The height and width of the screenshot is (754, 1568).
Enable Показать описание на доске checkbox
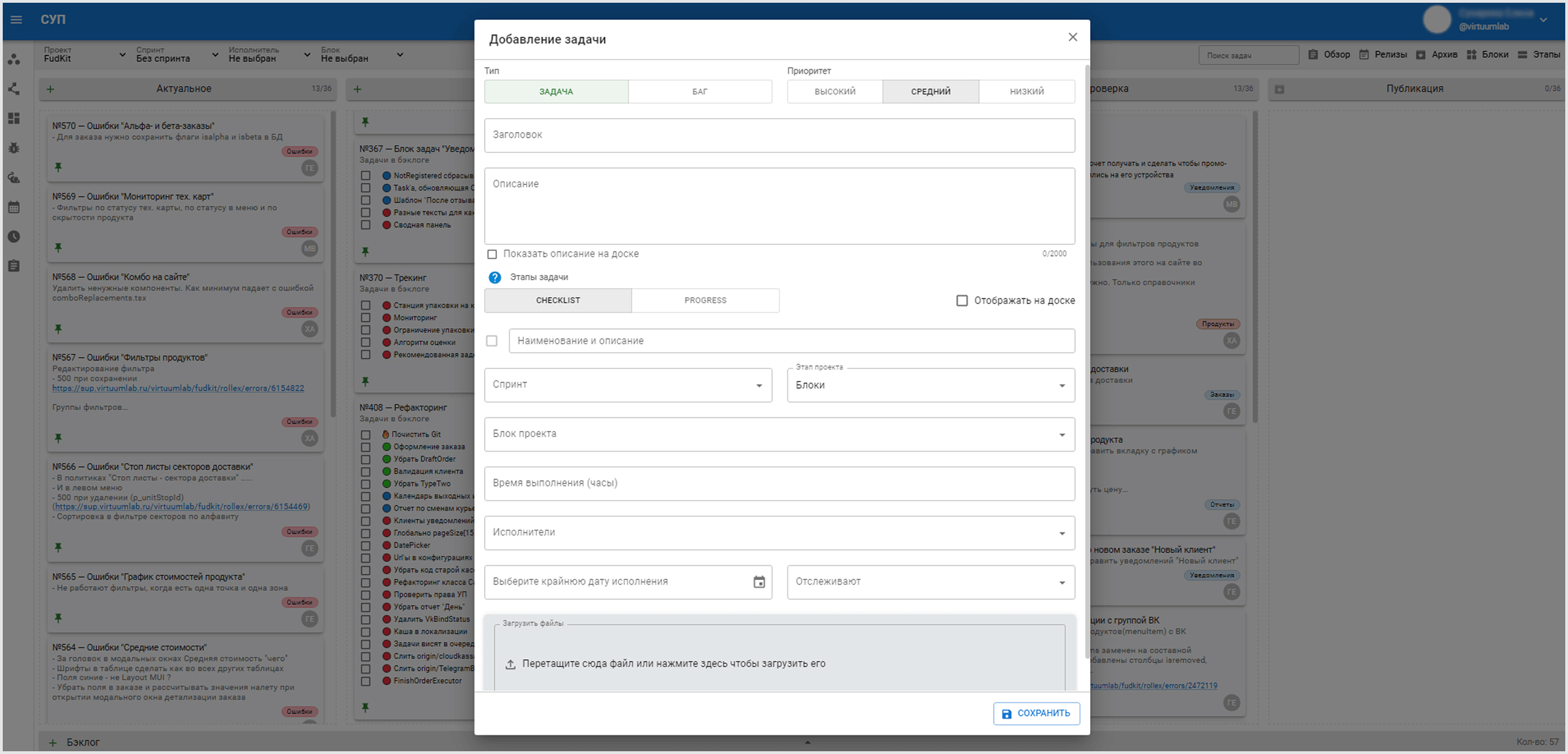click(x=492, y=255)
